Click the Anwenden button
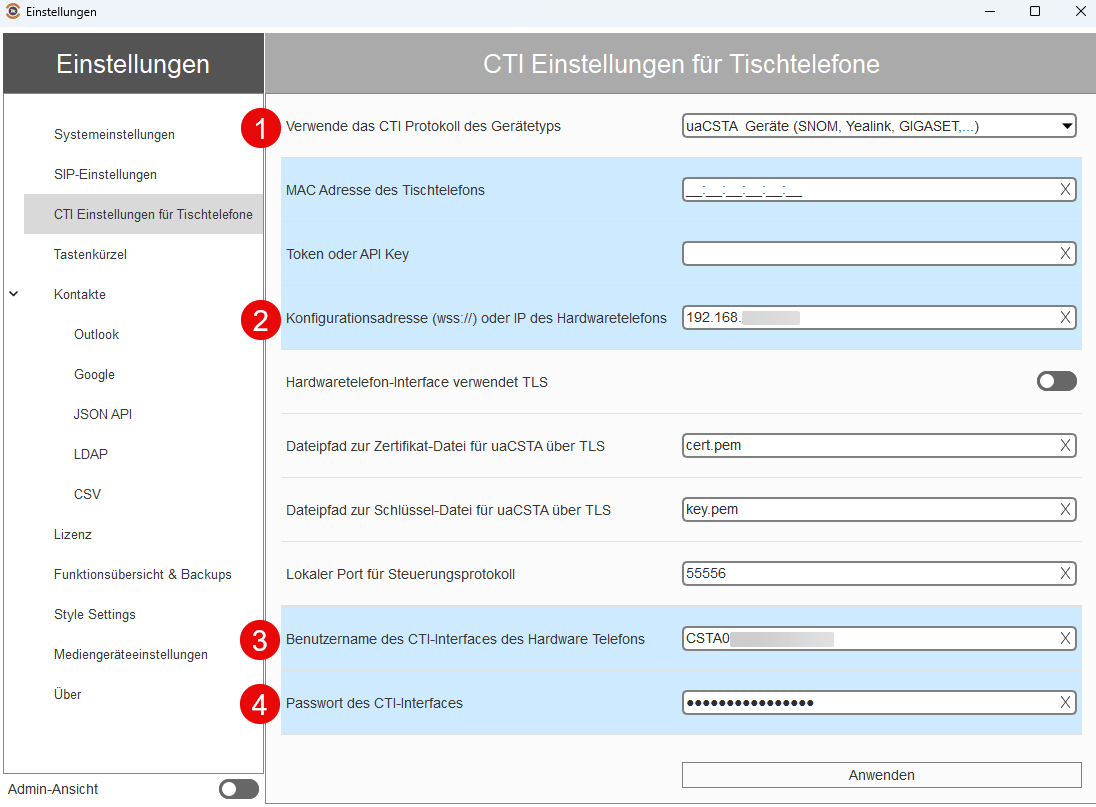This screenshot has width=1096, height=807. coord(881,775)
